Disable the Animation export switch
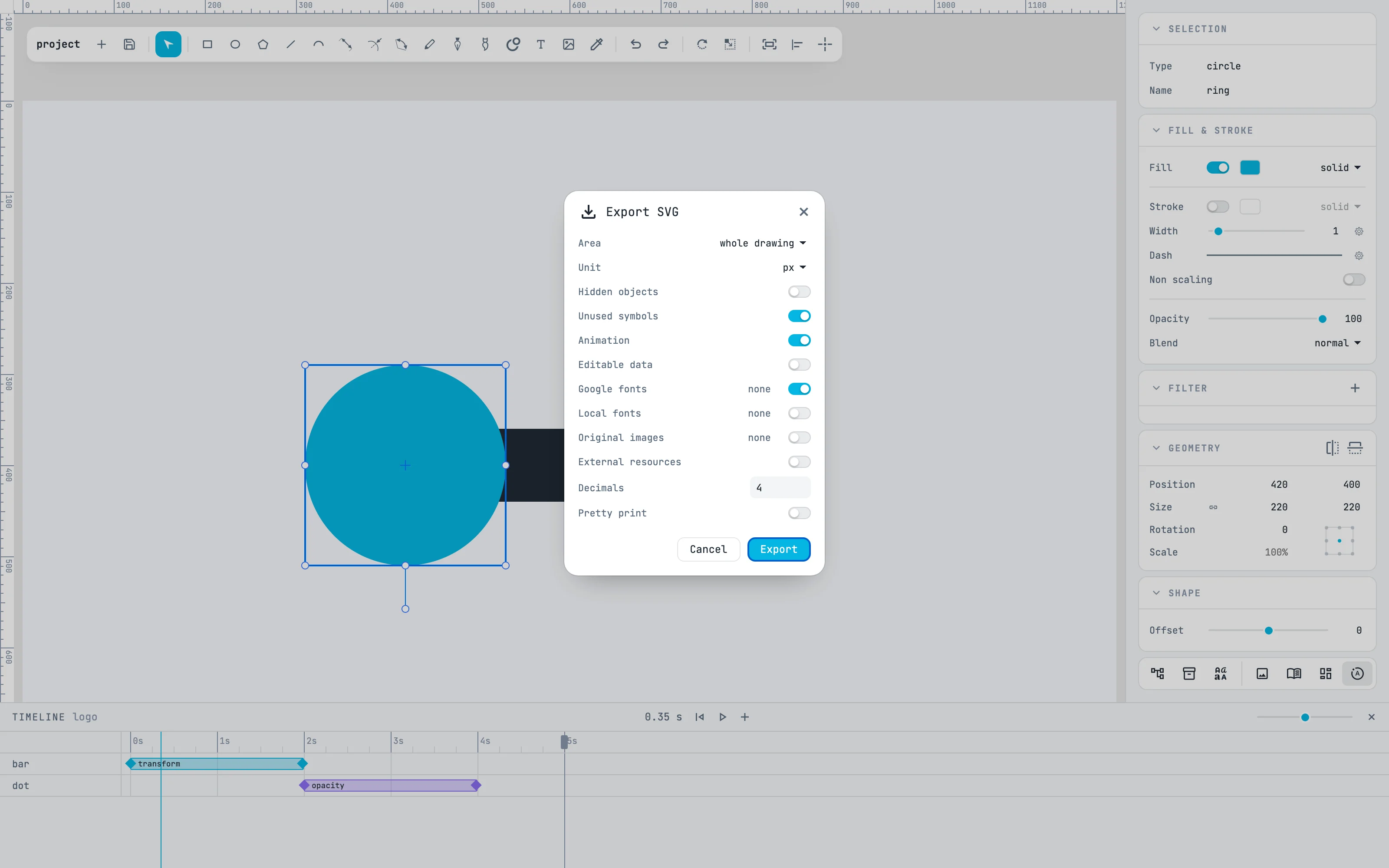This screenshot has width=1389, height=868. coord(799,340)
